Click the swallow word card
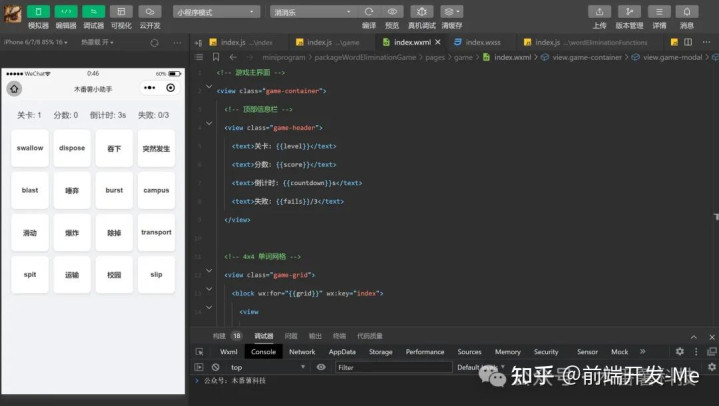Viewport: 719px width, 406px height. 30,148
